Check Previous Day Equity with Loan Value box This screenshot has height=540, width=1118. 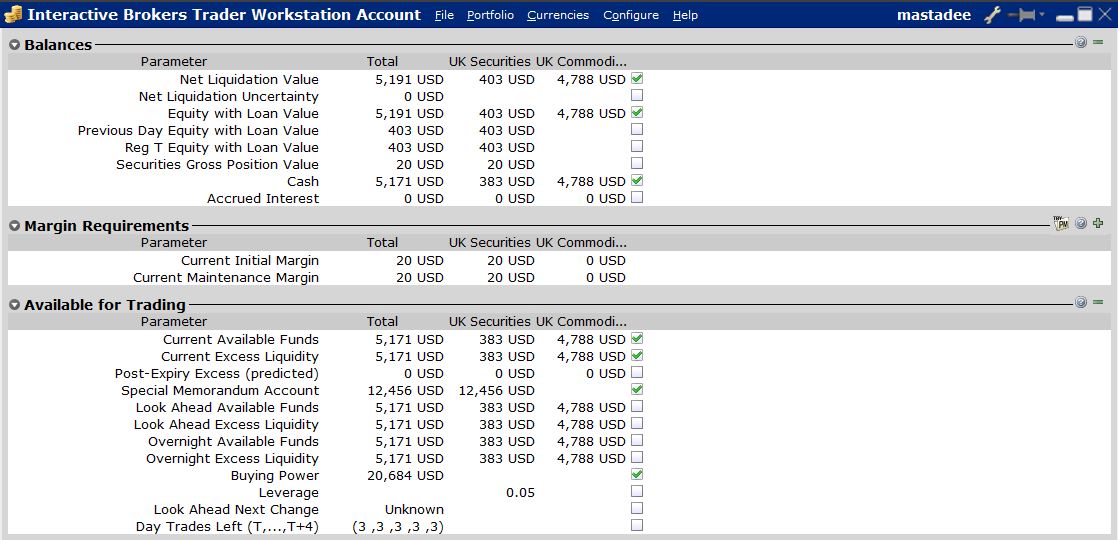(637, 129)
